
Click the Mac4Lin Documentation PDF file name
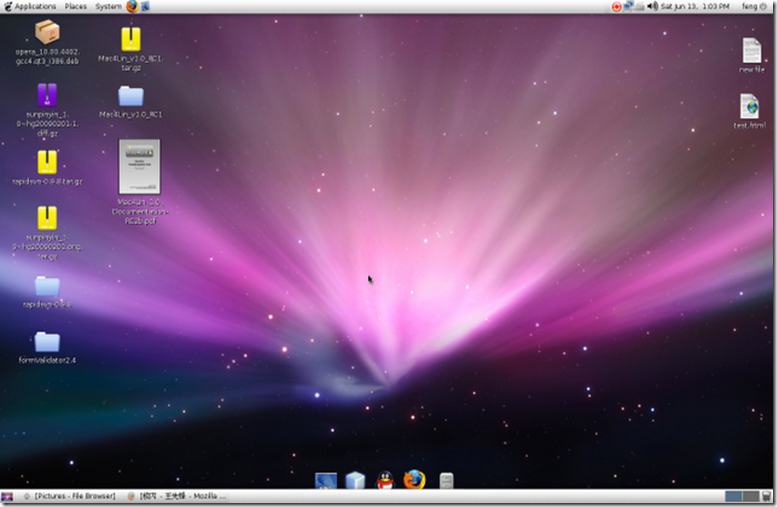tap(140, 212)
